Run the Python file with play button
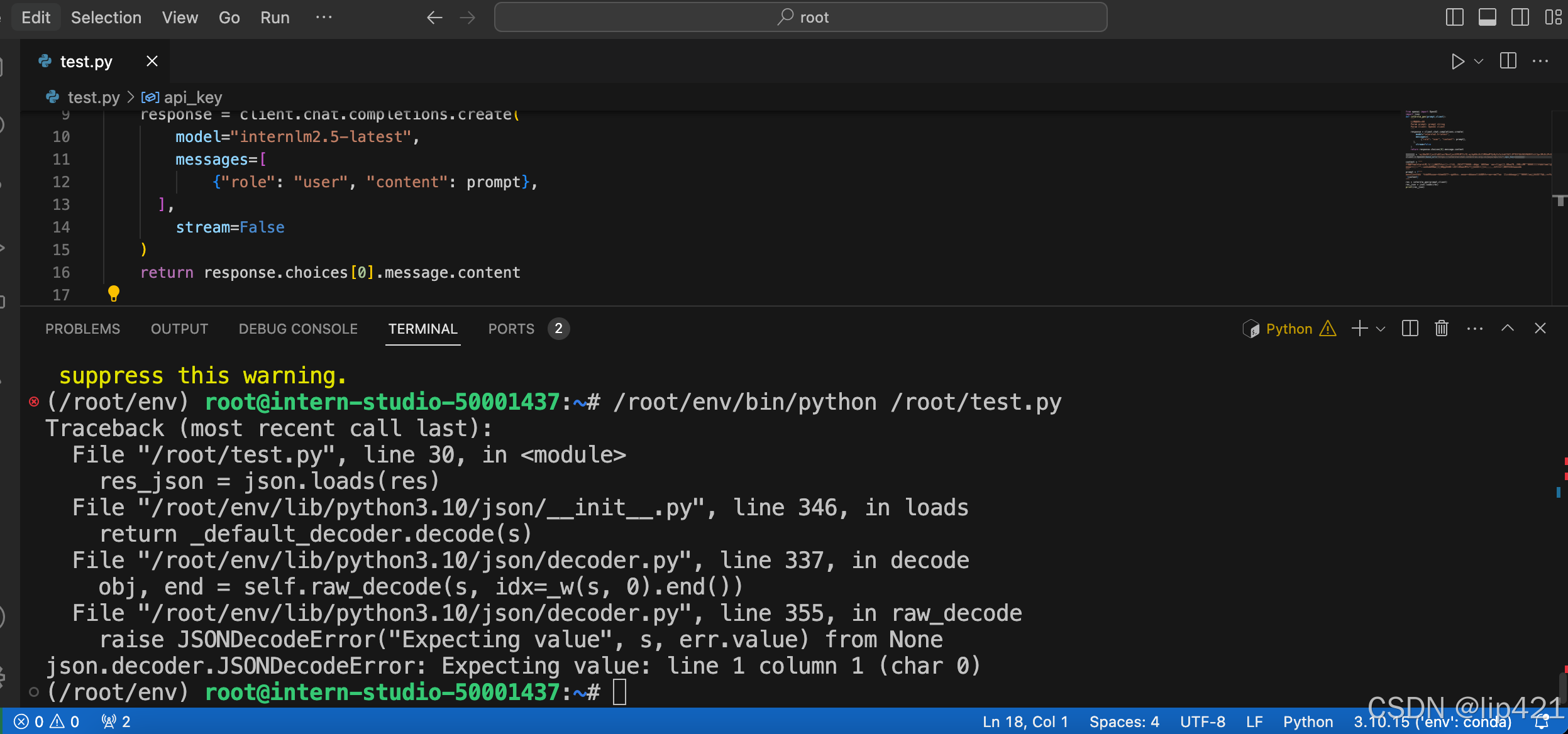1568x734 pixels. click(x=1457, y=62)
